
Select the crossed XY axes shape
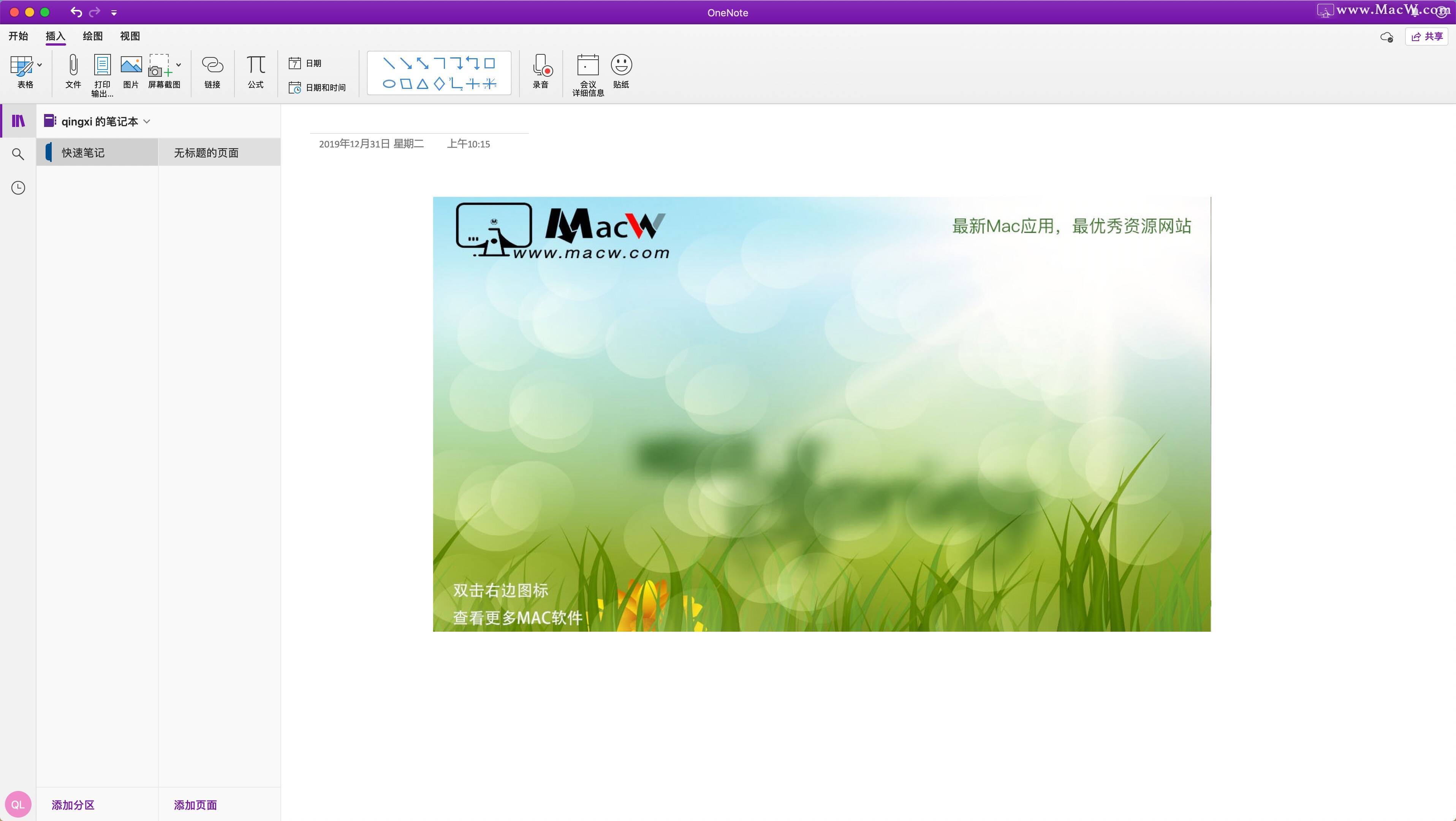click(x=473, y=84)
